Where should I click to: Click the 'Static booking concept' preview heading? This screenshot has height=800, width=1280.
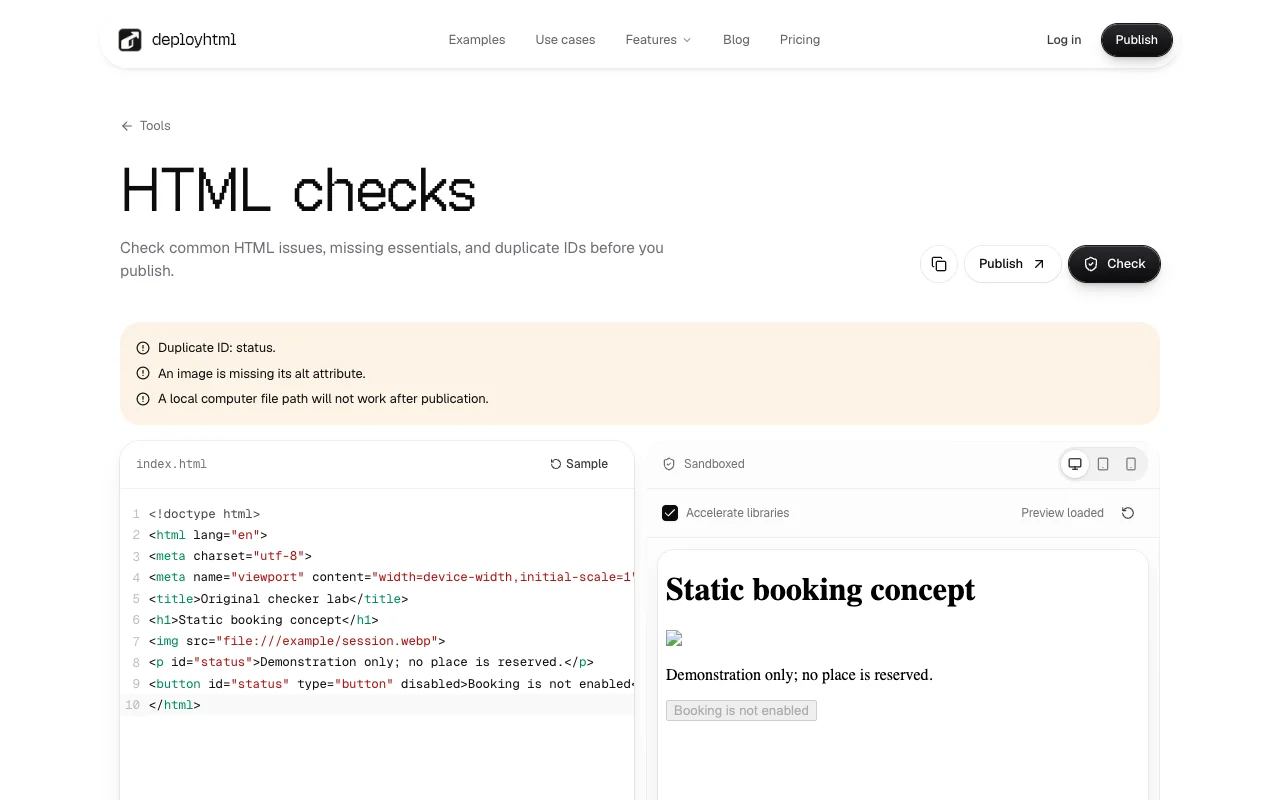point(820,589)
